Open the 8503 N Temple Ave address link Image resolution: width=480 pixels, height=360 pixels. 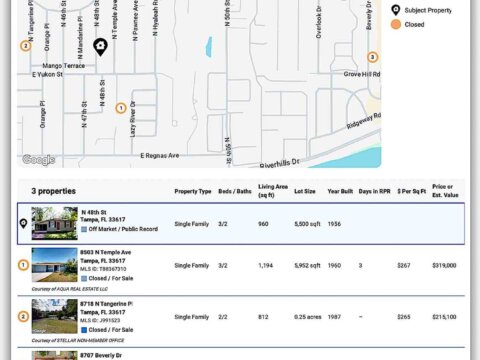[106, 252]
